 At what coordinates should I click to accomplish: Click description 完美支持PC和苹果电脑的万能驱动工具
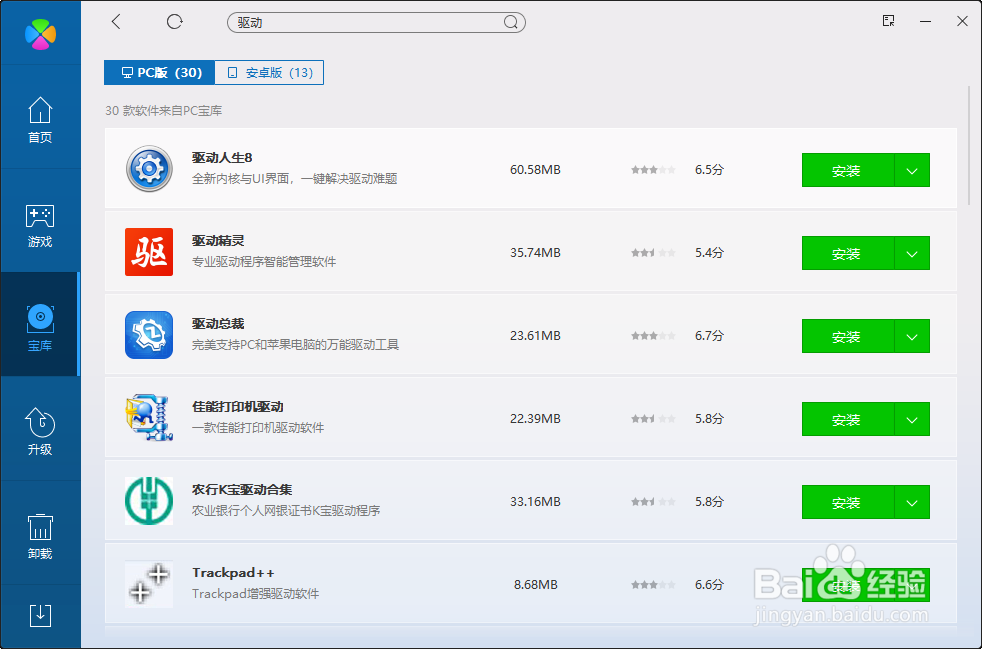click(295, 345)
